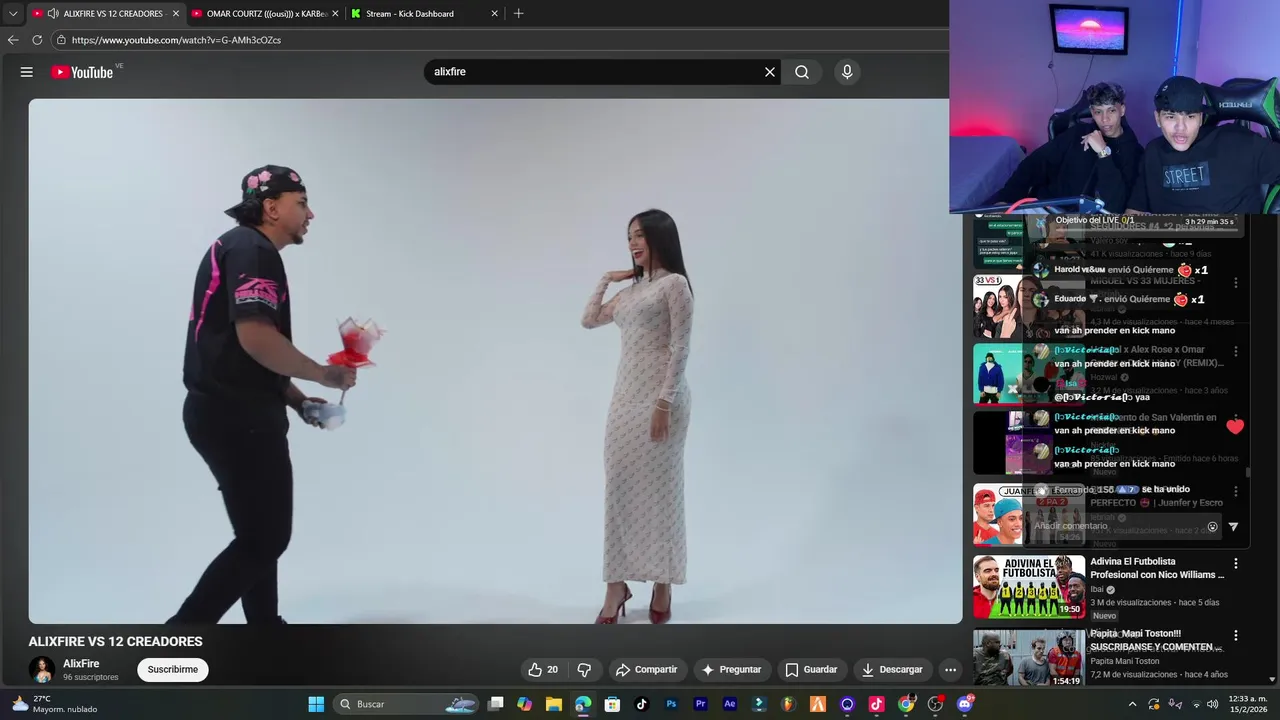The height and width of the screenshot is (720, 1280).
Task: Clear the alixfire search text with X
Action: click(770, 72)
